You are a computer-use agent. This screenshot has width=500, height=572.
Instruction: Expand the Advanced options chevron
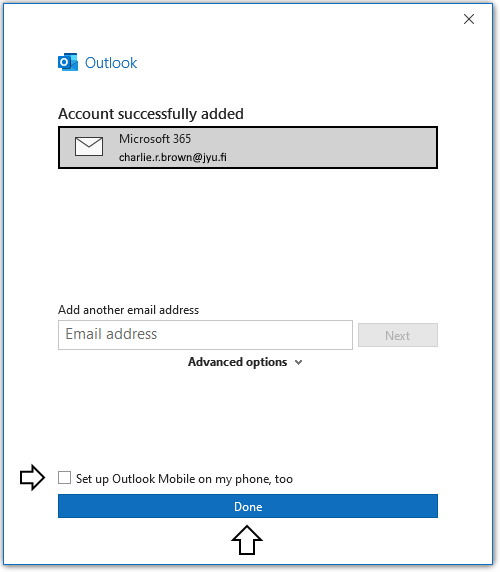[299, 362]
